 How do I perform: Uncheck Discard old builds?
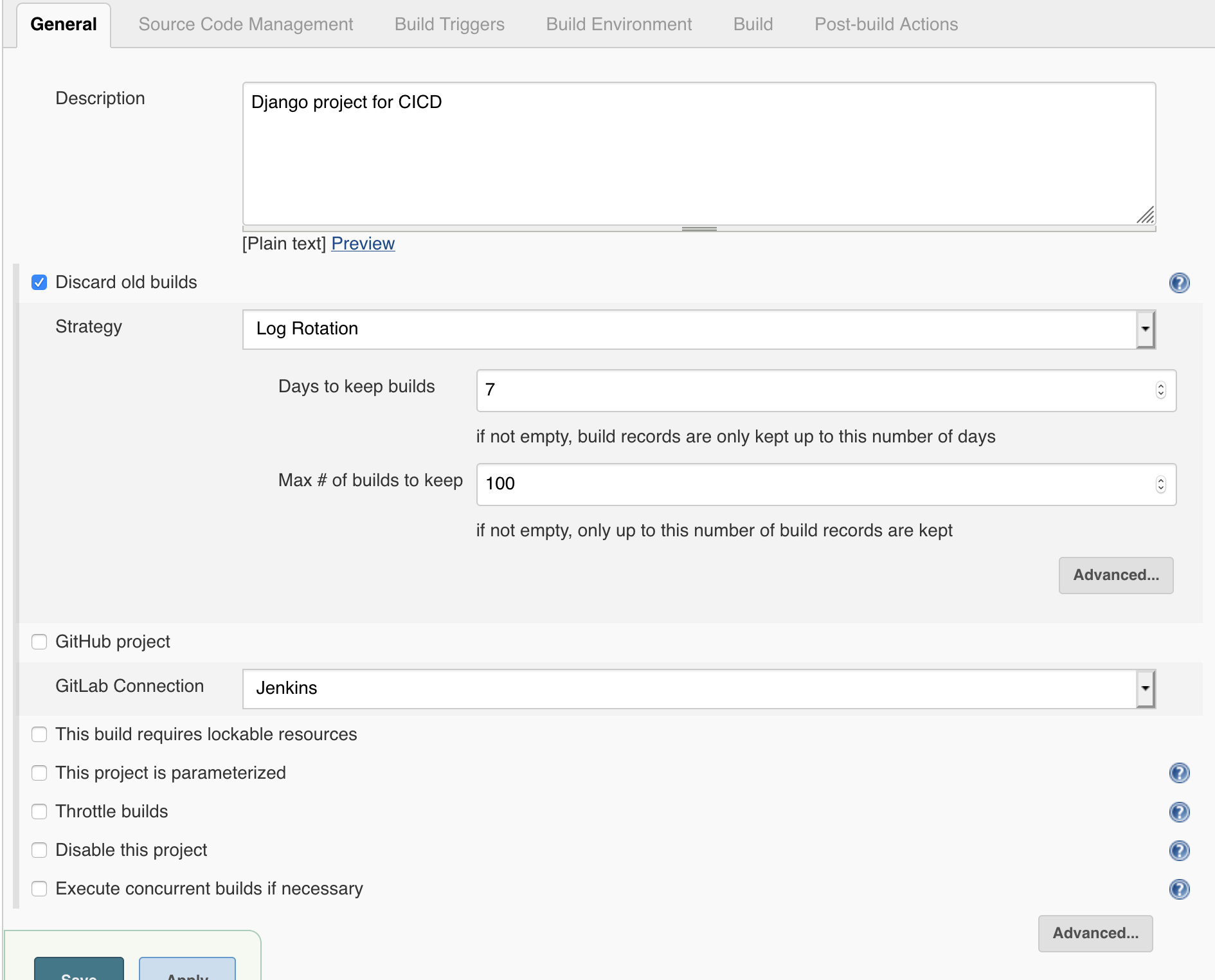pyautogui.click(x=39, y=282)
